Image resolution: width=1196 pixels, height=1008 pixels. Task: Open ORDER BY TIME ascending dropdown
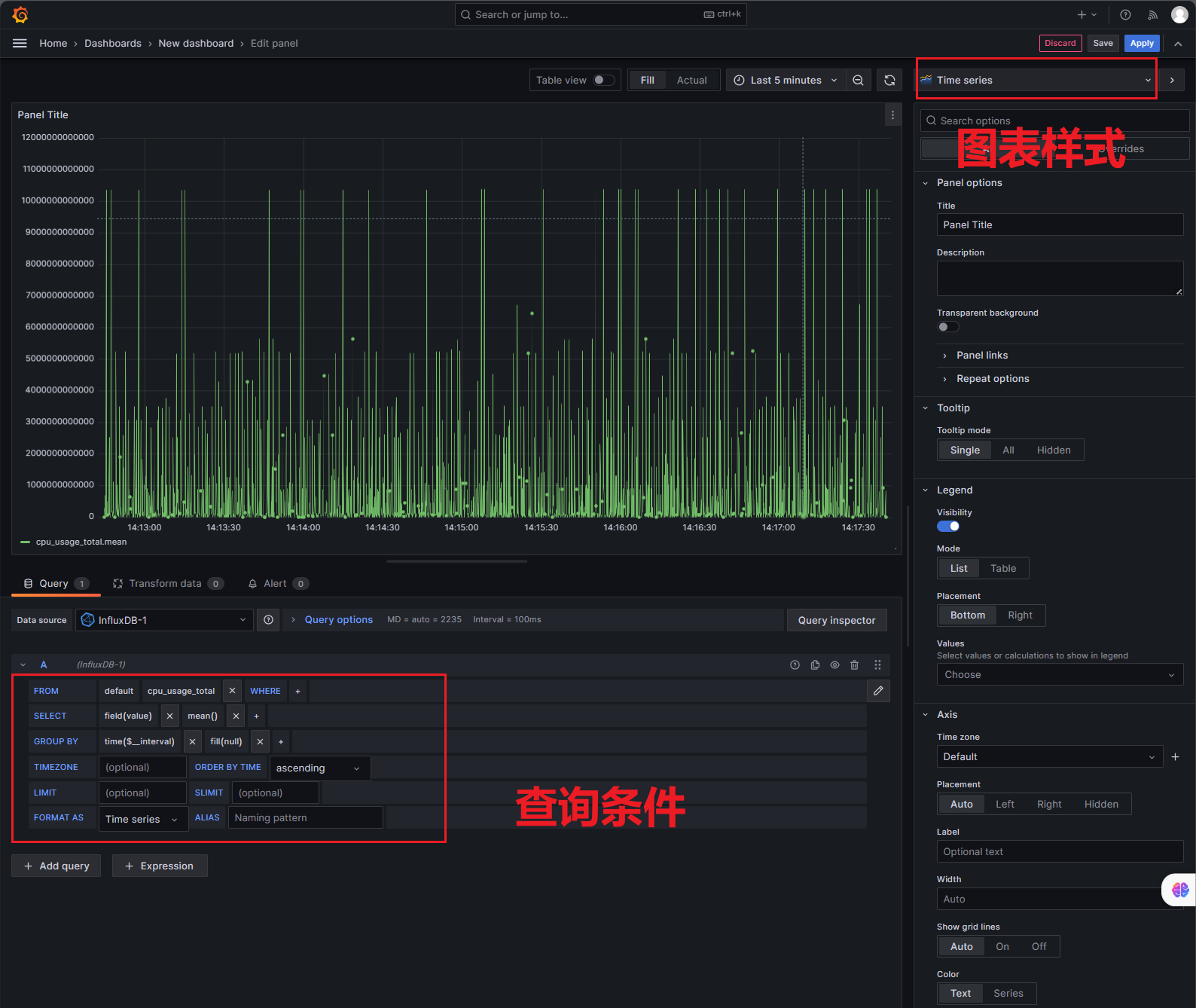319,768
